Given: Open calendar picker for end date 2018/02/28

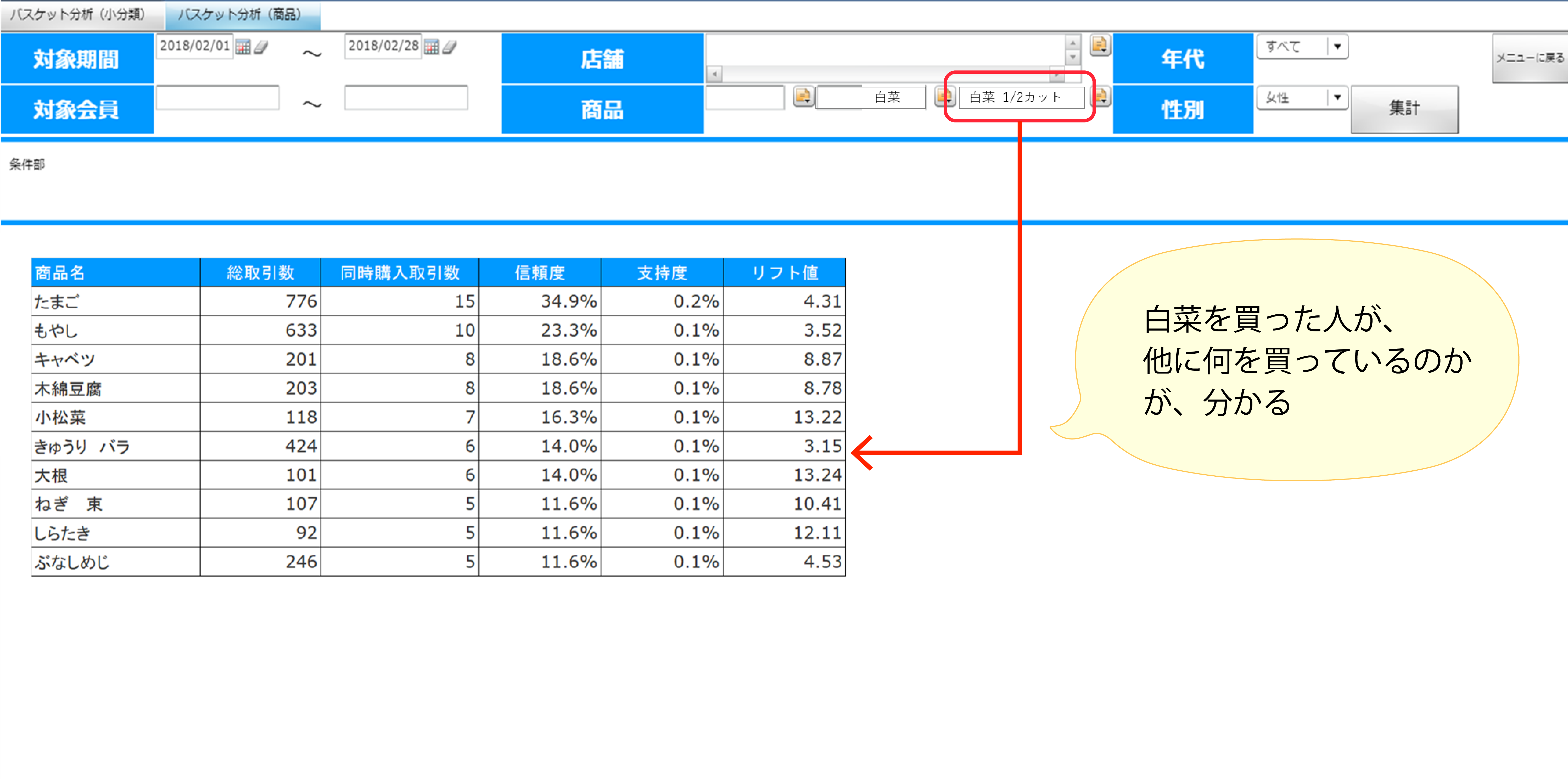Looking at the screenshot, I should [432, 47].
